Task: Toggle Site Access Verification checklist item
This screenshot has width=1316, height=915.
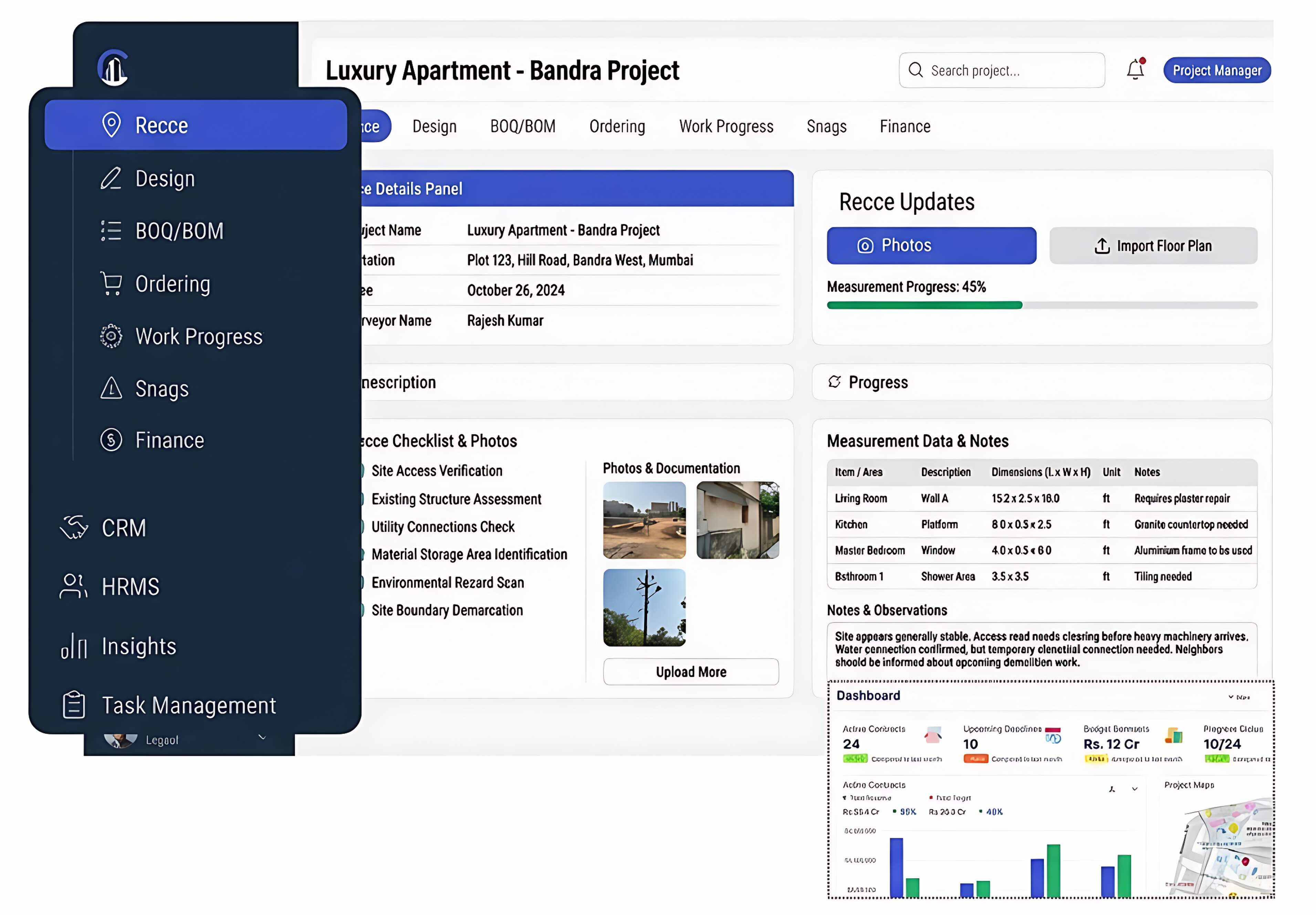Action: pyautogui.click(x=363, y=470)
